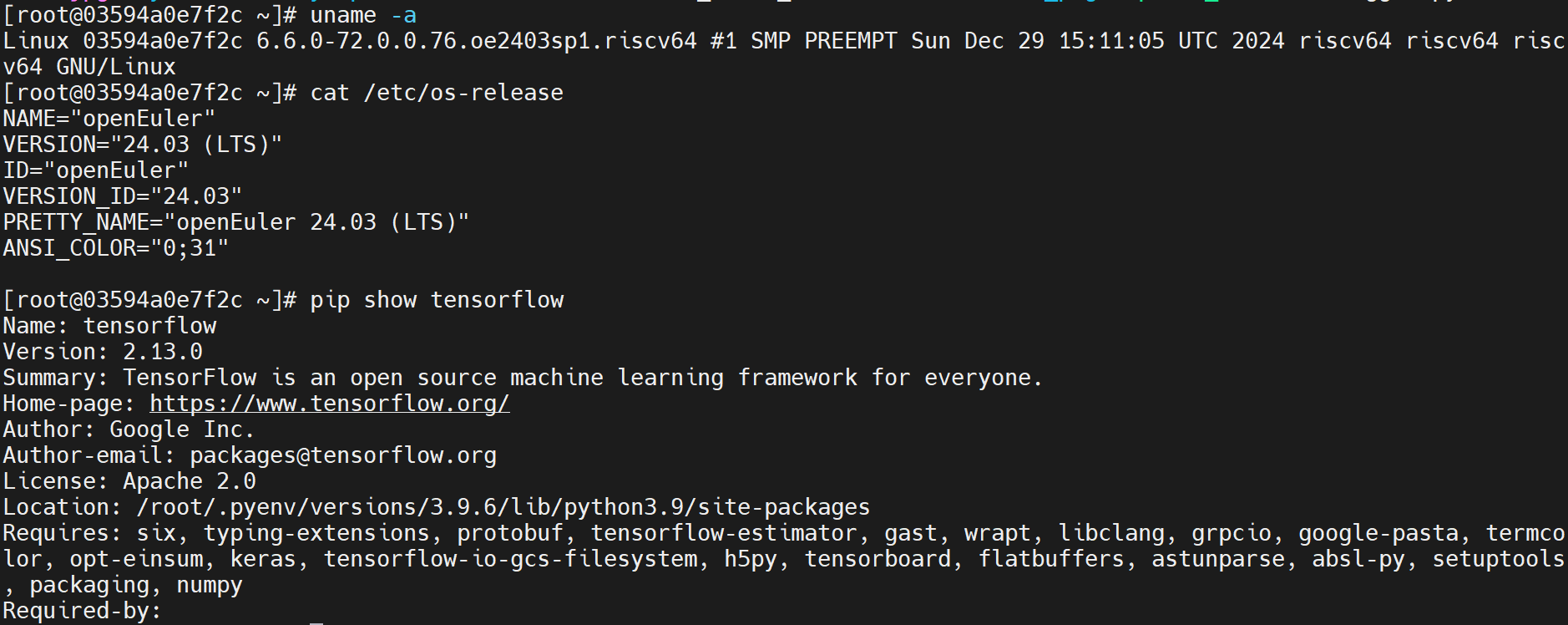Click the 'cat /etc/os-release' command line
This screenshot has height=625, width=1568.
(x=437, y=93)
